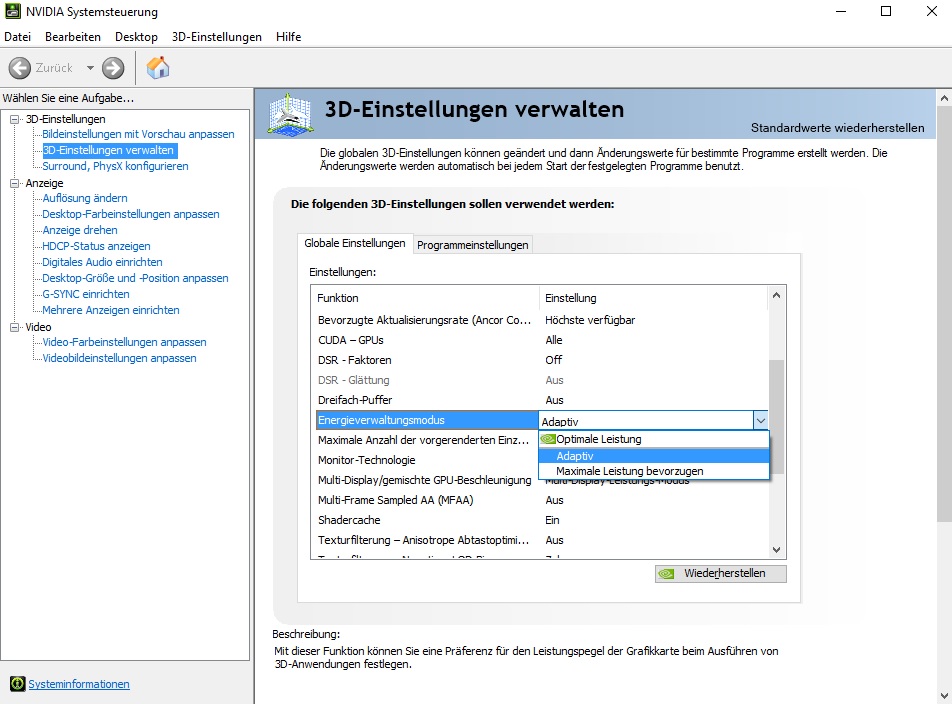Choose Adaptiv option in dropdown list
The height and width of the screenshot is (704, 952).
(x=654, y=456)
